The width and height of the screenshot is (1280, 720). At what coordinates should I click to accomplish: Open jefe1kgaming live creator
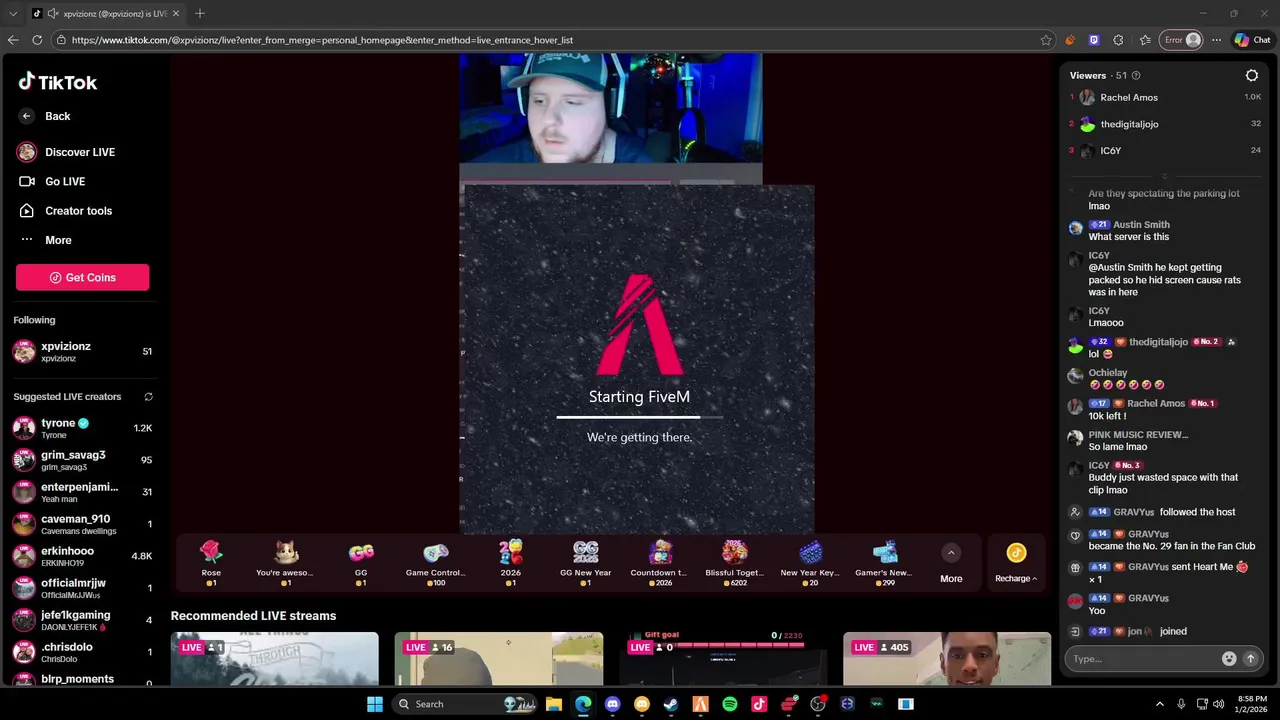[x=82, y=620]
